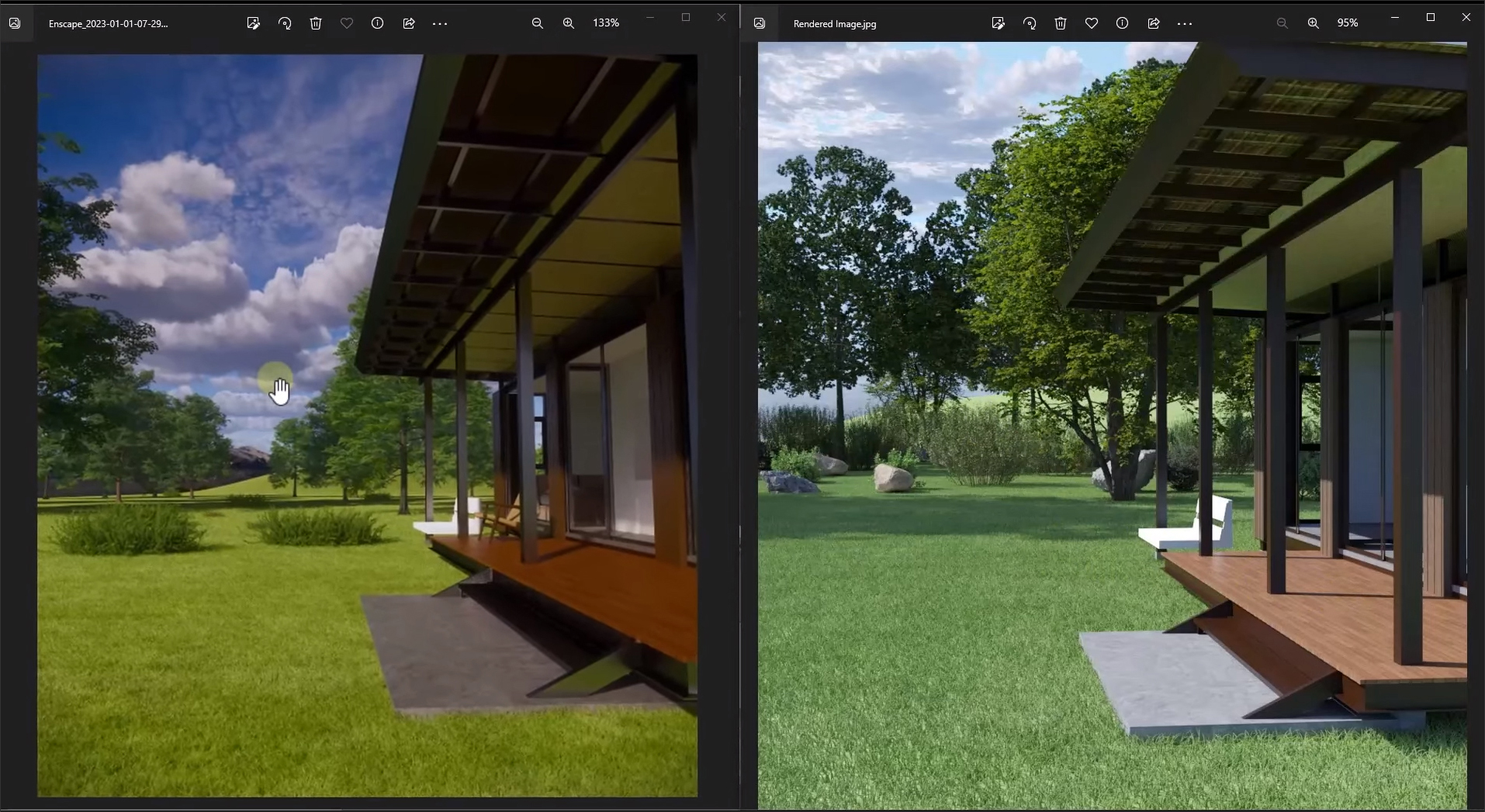
Task: Delete the image in the Enscape window
Action: click(316, 23)
